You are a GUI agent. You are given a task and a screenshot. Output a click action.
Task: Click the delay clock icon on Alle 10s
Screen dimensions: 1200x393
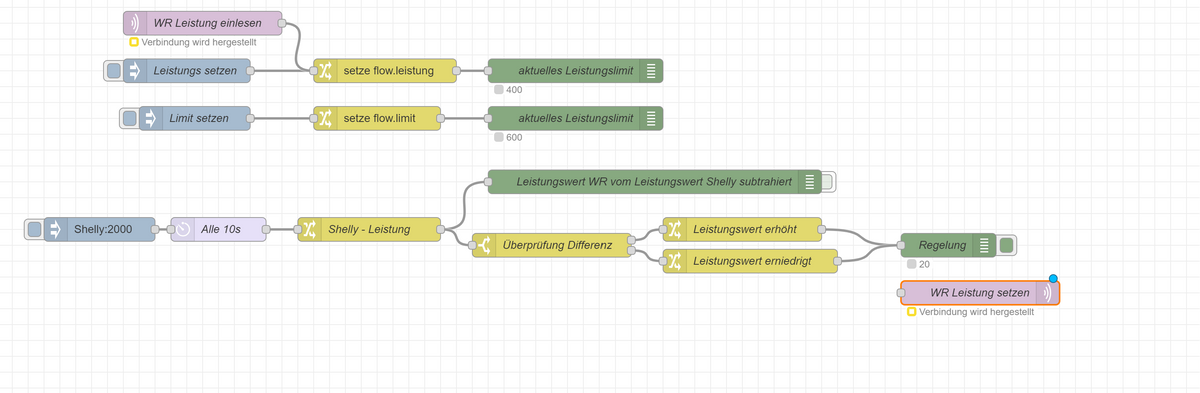click(x=182, y=230)
